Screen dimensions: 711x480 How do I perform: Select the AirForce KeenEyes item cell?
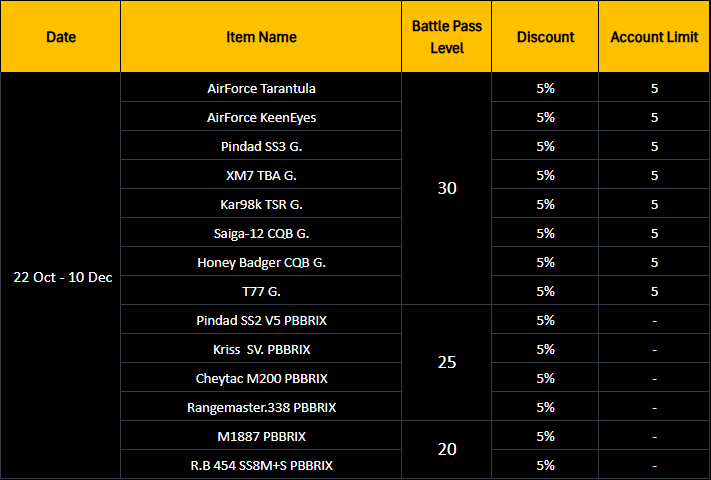click(x=261, y=117)
